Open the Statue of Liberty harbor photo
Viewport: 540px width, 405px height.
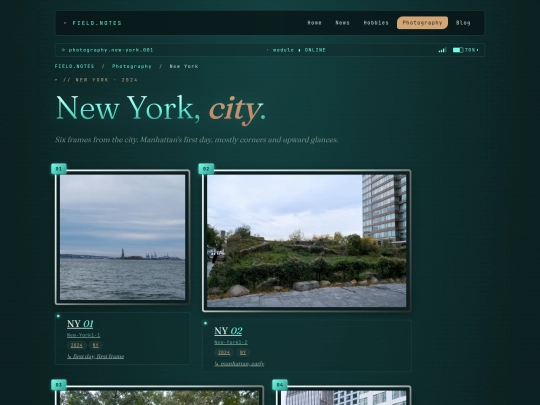(123, 237)
